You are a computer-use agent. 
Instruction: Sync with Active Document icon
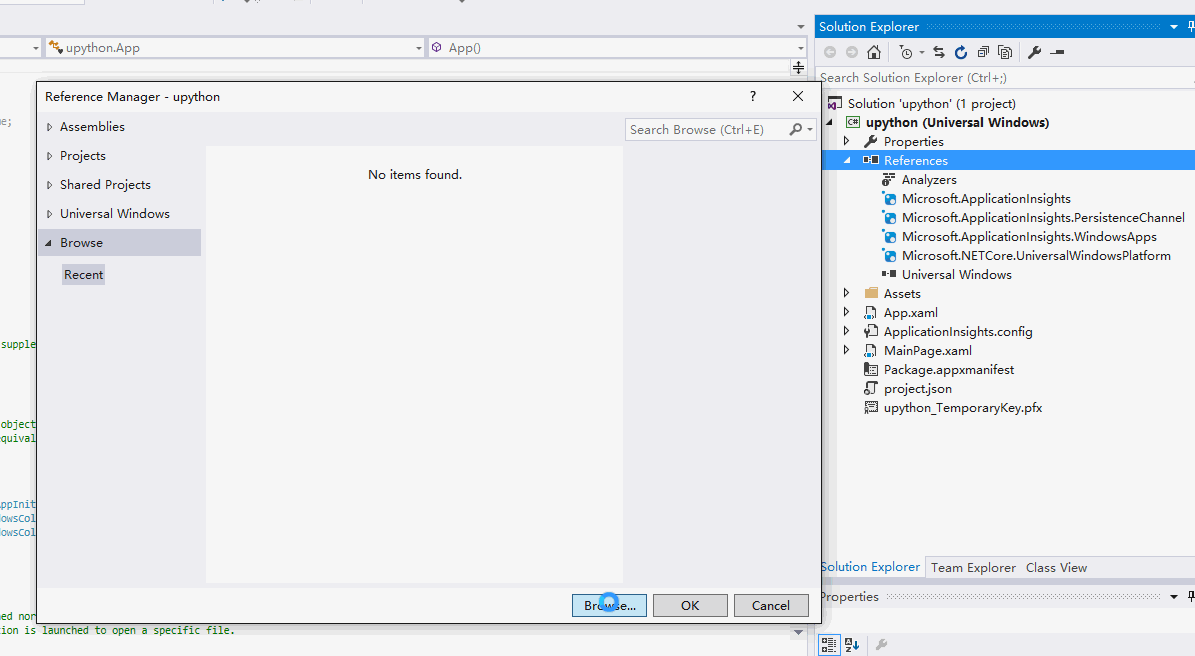coord(939,52)
